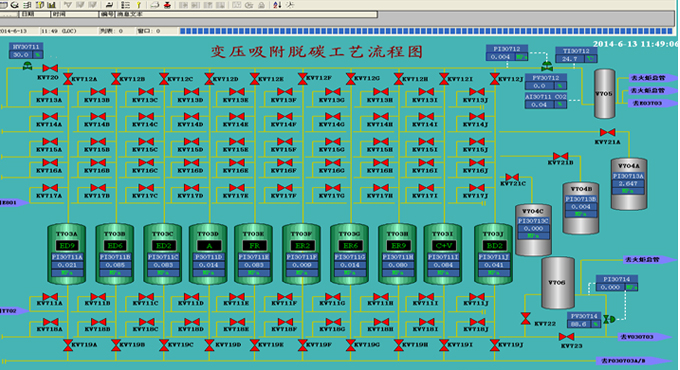Open the PV30712 value field
The image size is (680, 370).
539,86
